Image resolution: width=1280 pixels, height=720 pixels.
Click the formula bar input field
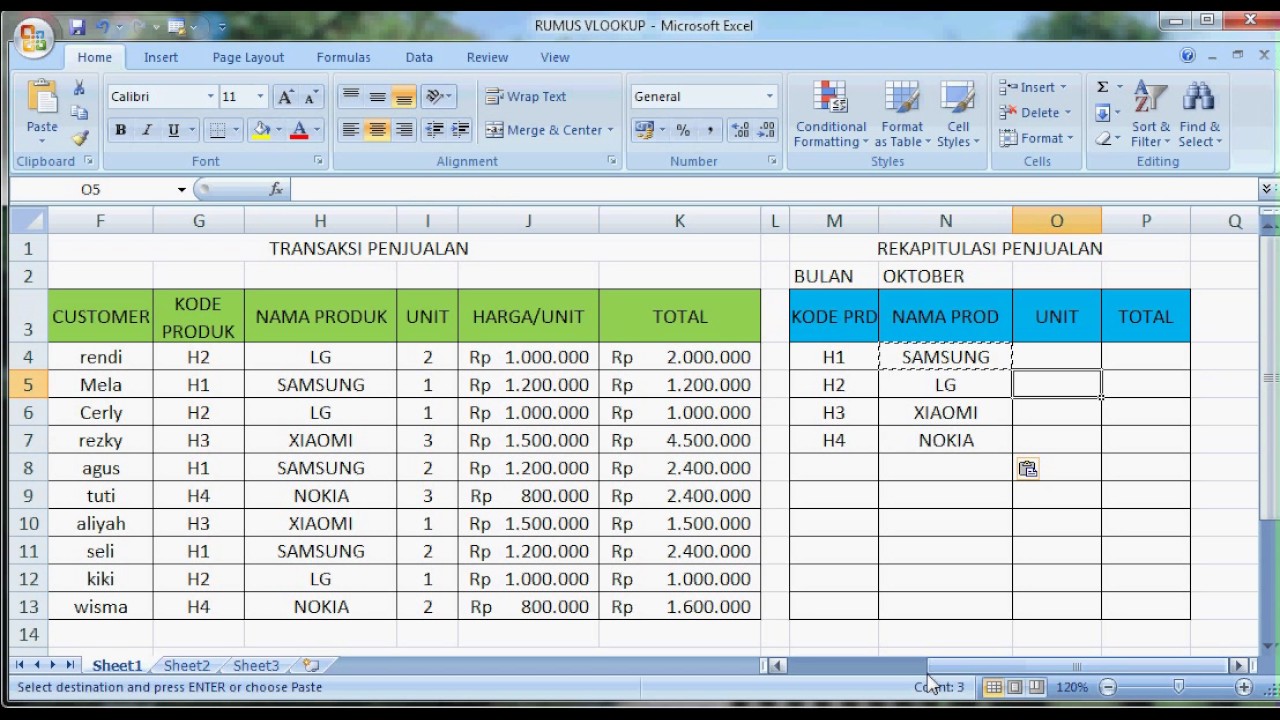pos(775,189)
